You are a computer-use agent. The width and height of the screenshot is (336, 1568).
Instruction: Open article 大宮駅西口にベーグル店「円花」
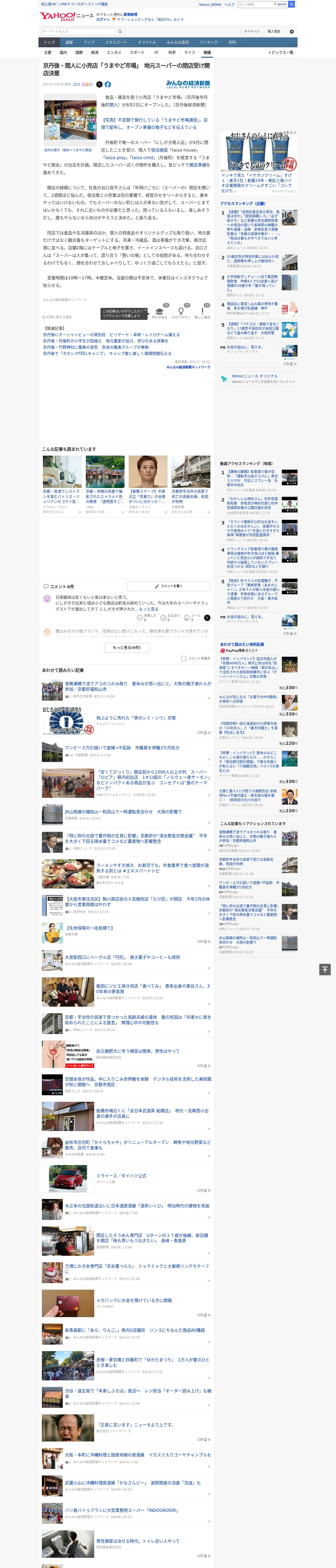[122, 958]
